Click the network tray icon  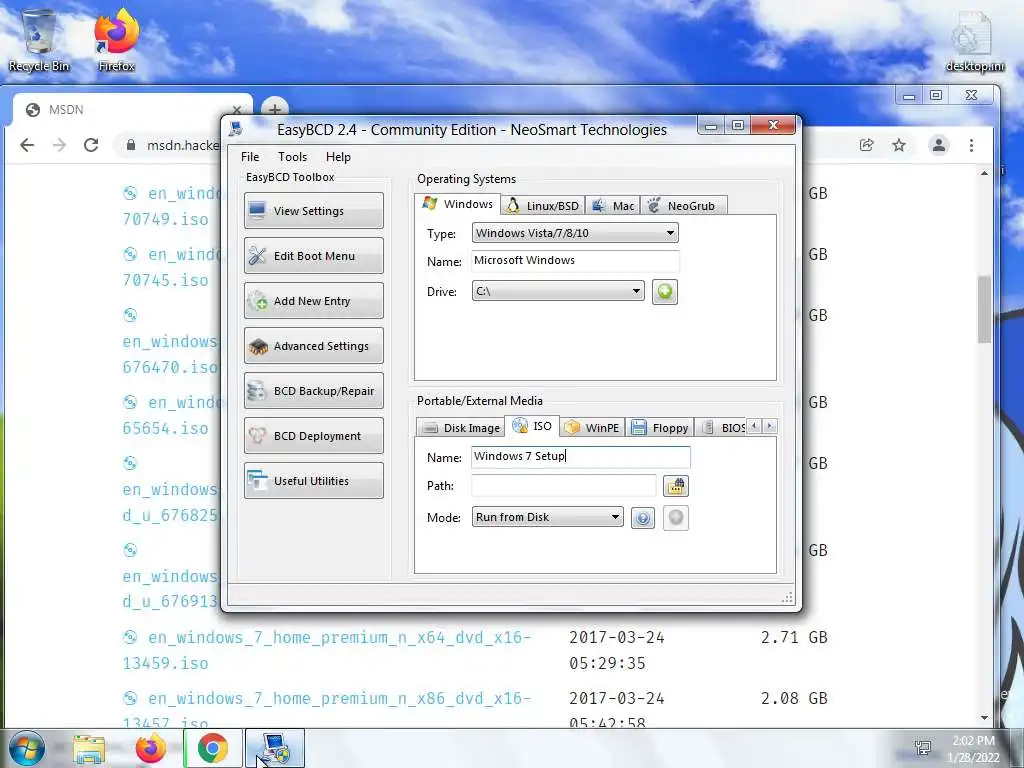[923, 748]
